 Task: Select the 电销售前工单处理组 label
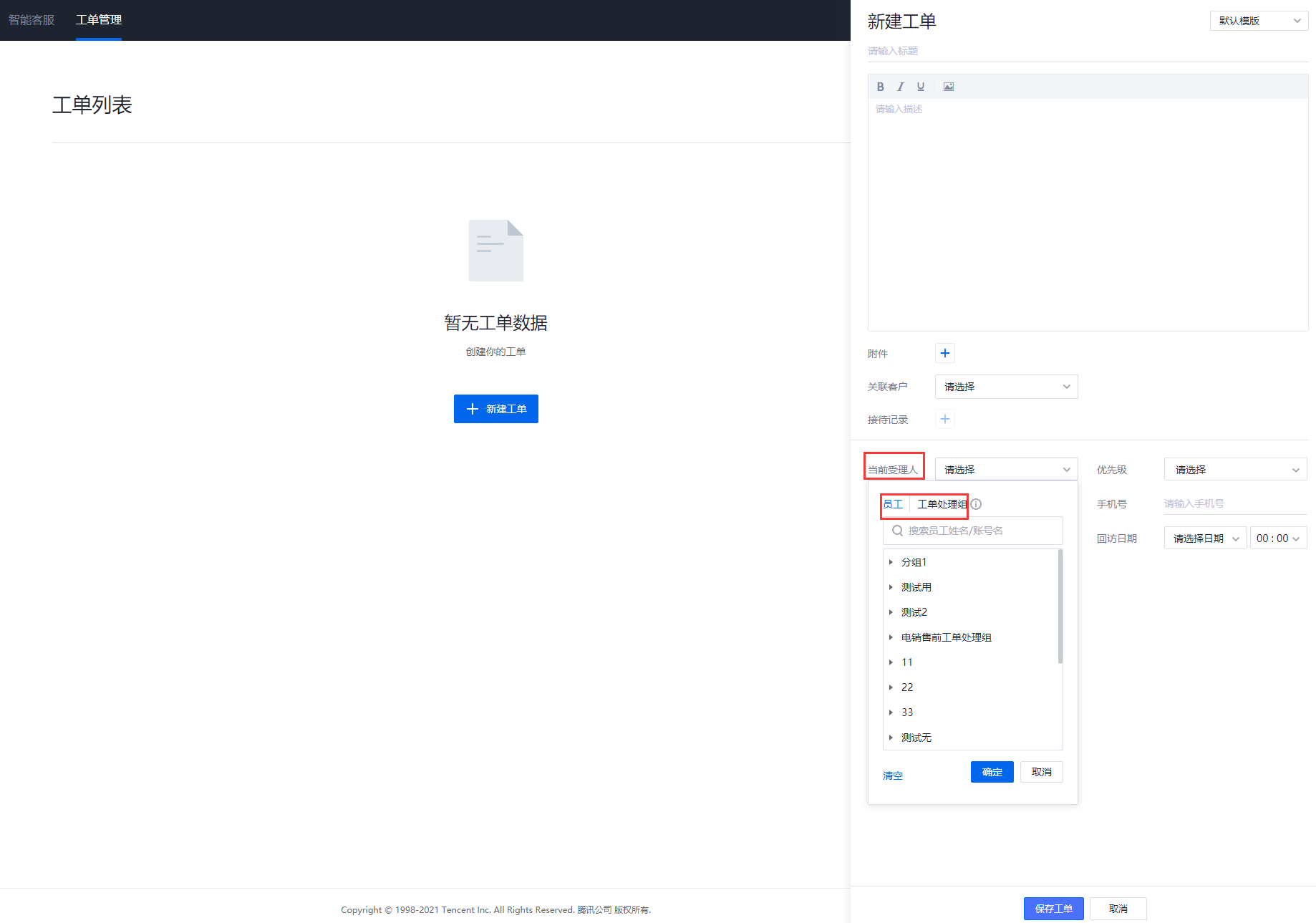pos(946,637)
